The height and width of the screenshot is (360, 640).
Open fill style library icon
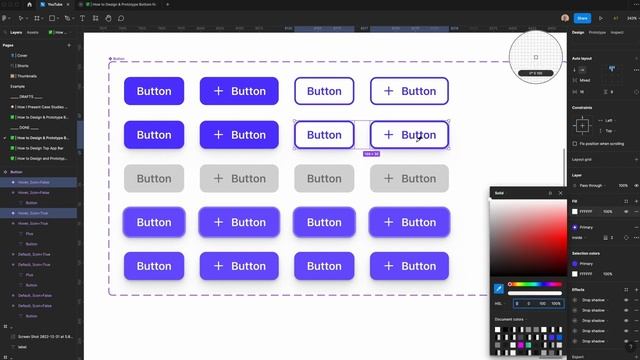tap(626, 201)
